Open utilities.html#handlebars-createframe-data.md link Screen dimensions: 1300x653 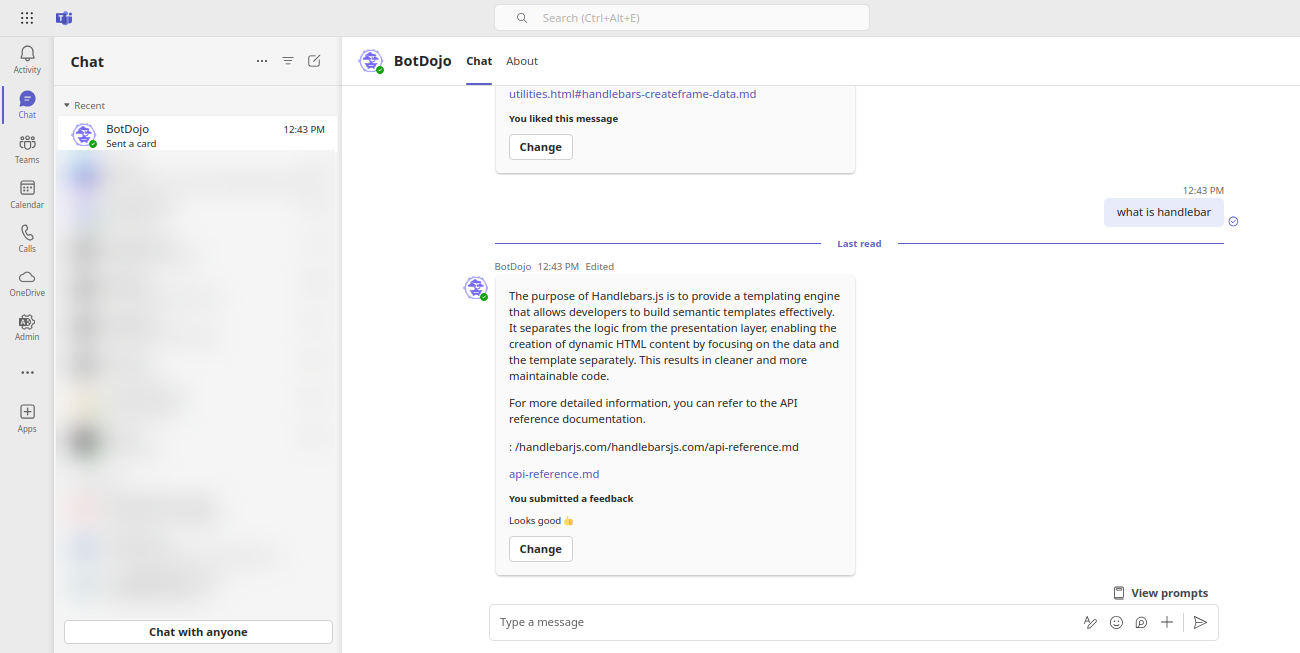(x=632, y=94)
